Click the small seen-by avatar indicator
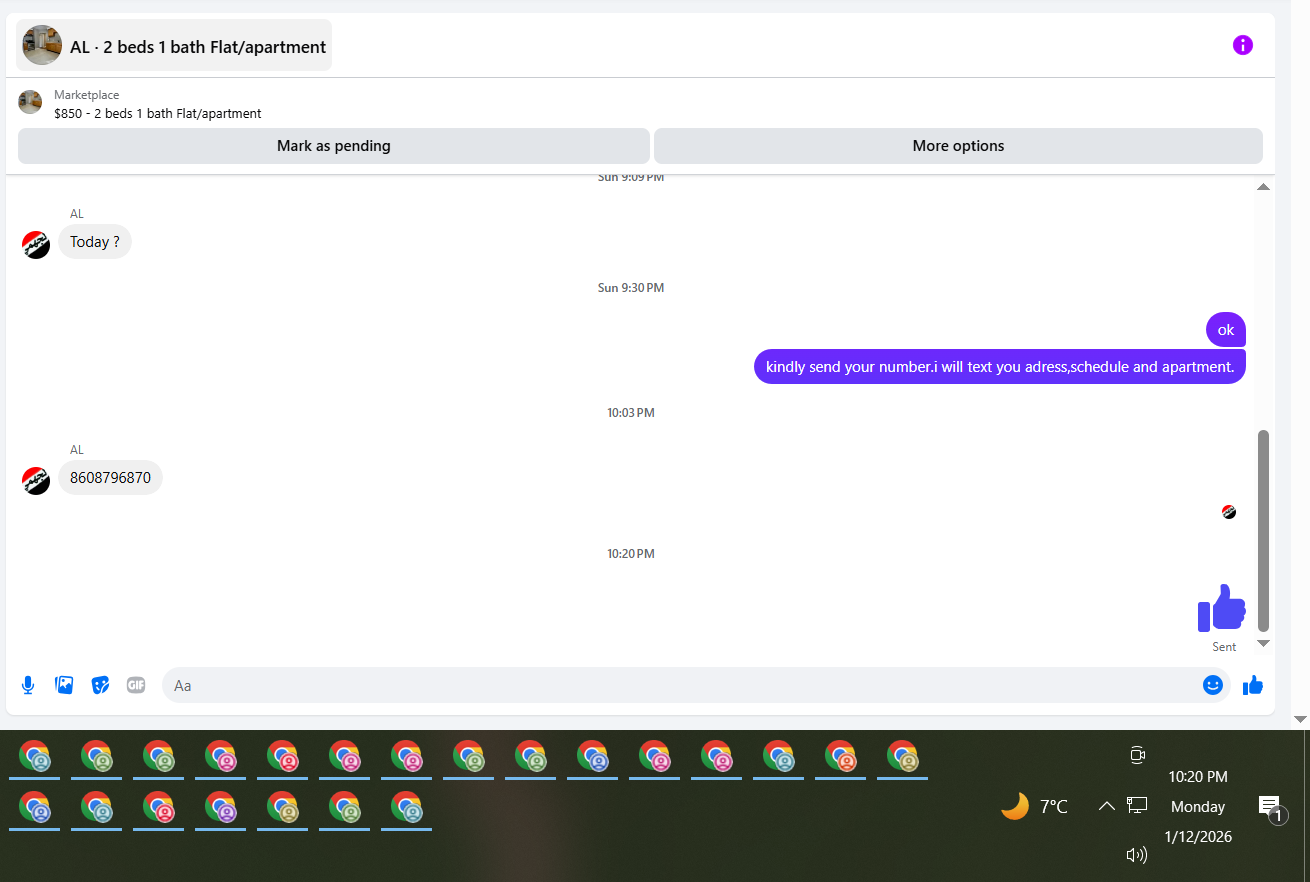This screenshot has width=1310, height=882. [1229, 512]
